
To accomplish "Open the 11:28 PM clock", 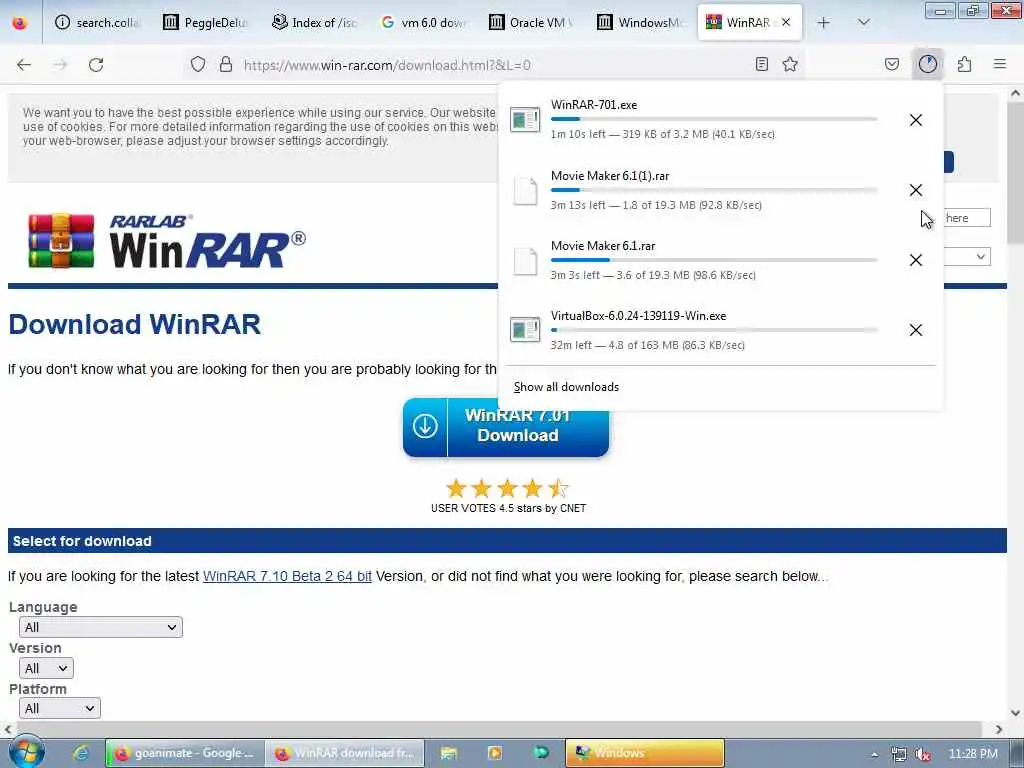I will 973,754.
